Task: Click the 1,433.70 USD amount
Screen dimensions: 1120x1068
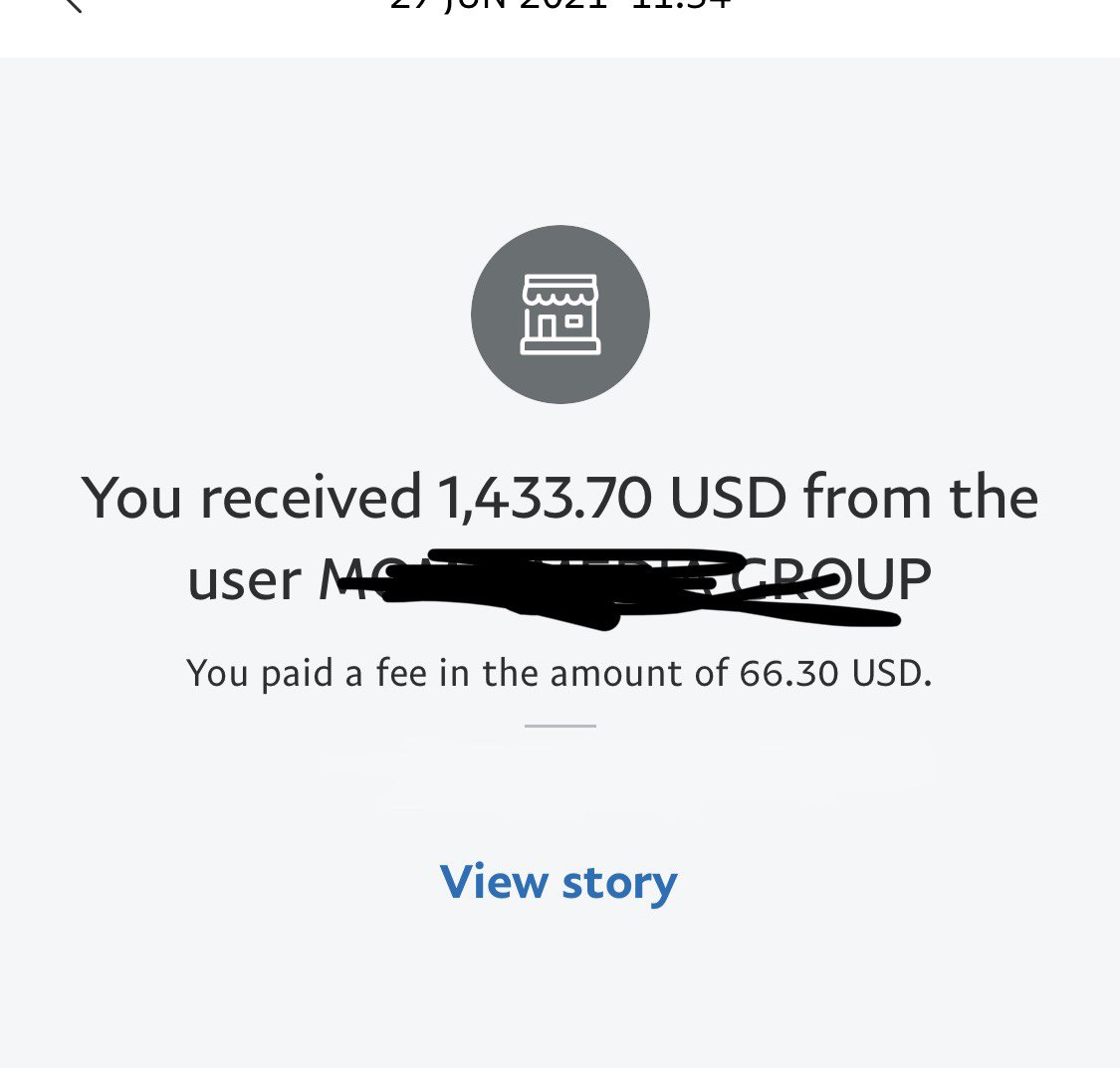Action: 545,497
